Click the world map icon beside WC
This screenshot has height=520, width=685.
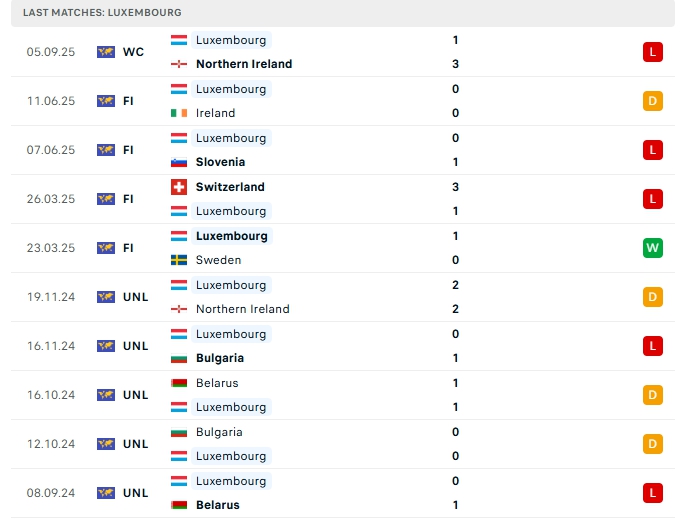pos(106,52)
